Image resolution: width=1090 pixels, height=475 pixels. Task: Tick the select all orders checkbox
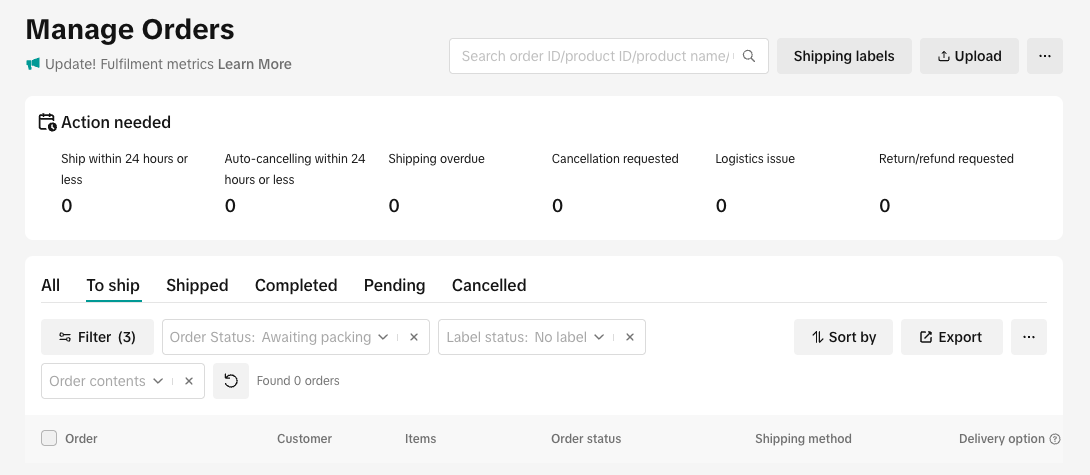tap(49, 438)
